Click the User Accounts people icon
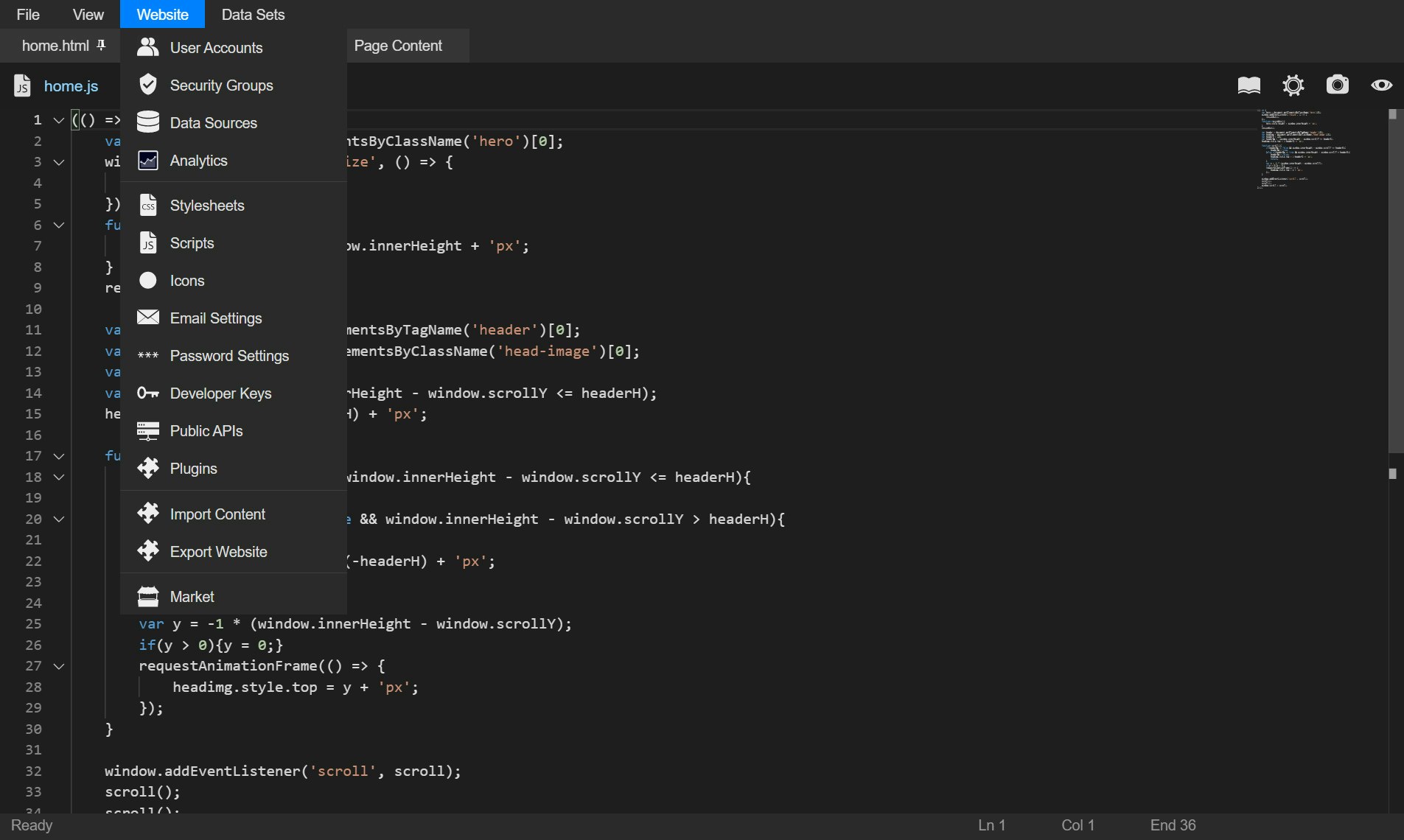 (148, 47)
